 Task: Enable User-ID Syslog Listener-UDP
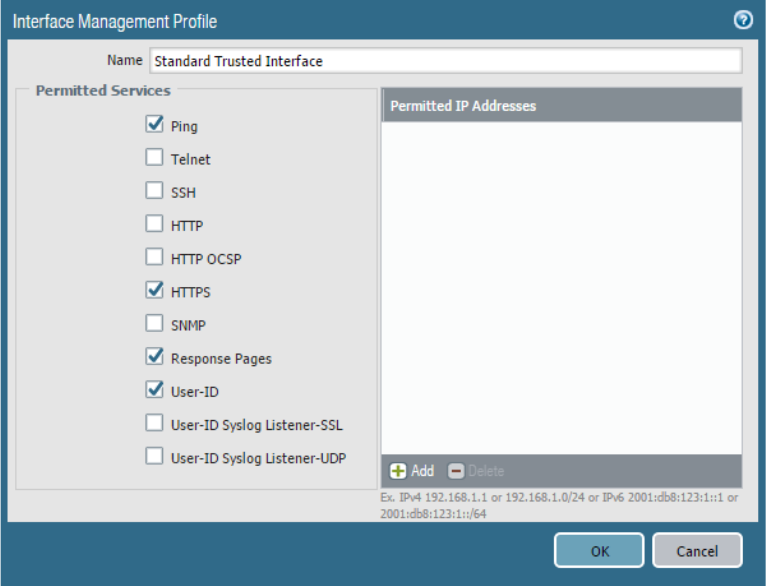click(154, 456)
